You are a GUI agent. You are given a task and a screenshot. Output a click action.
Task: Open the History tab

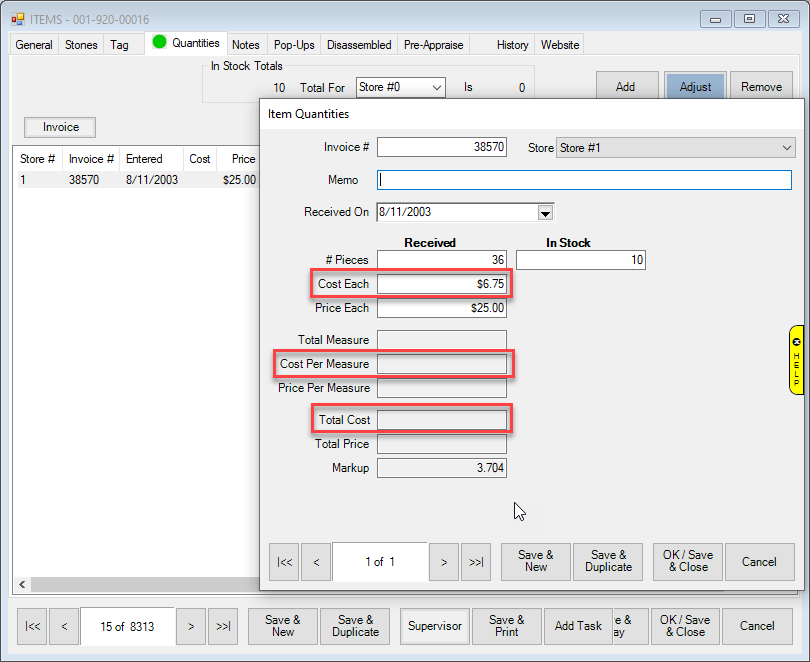click(x=512, y=45)
